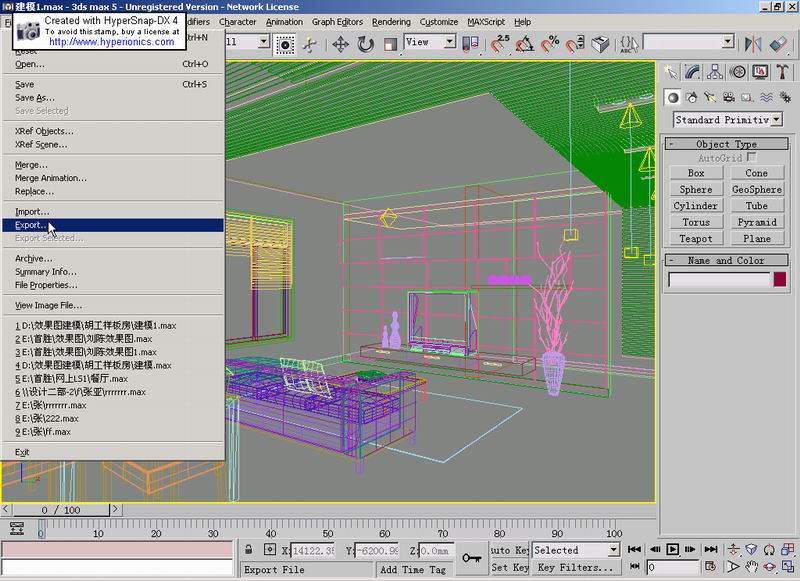Viewport: 800px width, 581px height.
Task: Open Named Selection Sets dialog icon
Action: pyautogui.click(x=629, y=44)
